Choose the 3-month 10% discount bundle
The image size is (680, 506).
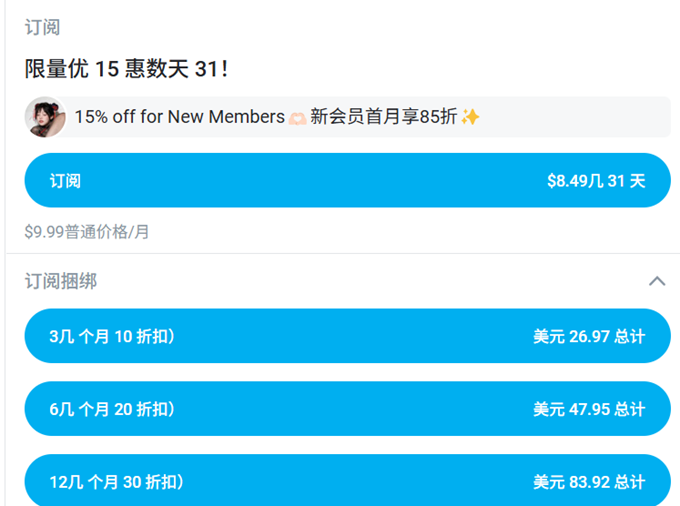(347, 336)
